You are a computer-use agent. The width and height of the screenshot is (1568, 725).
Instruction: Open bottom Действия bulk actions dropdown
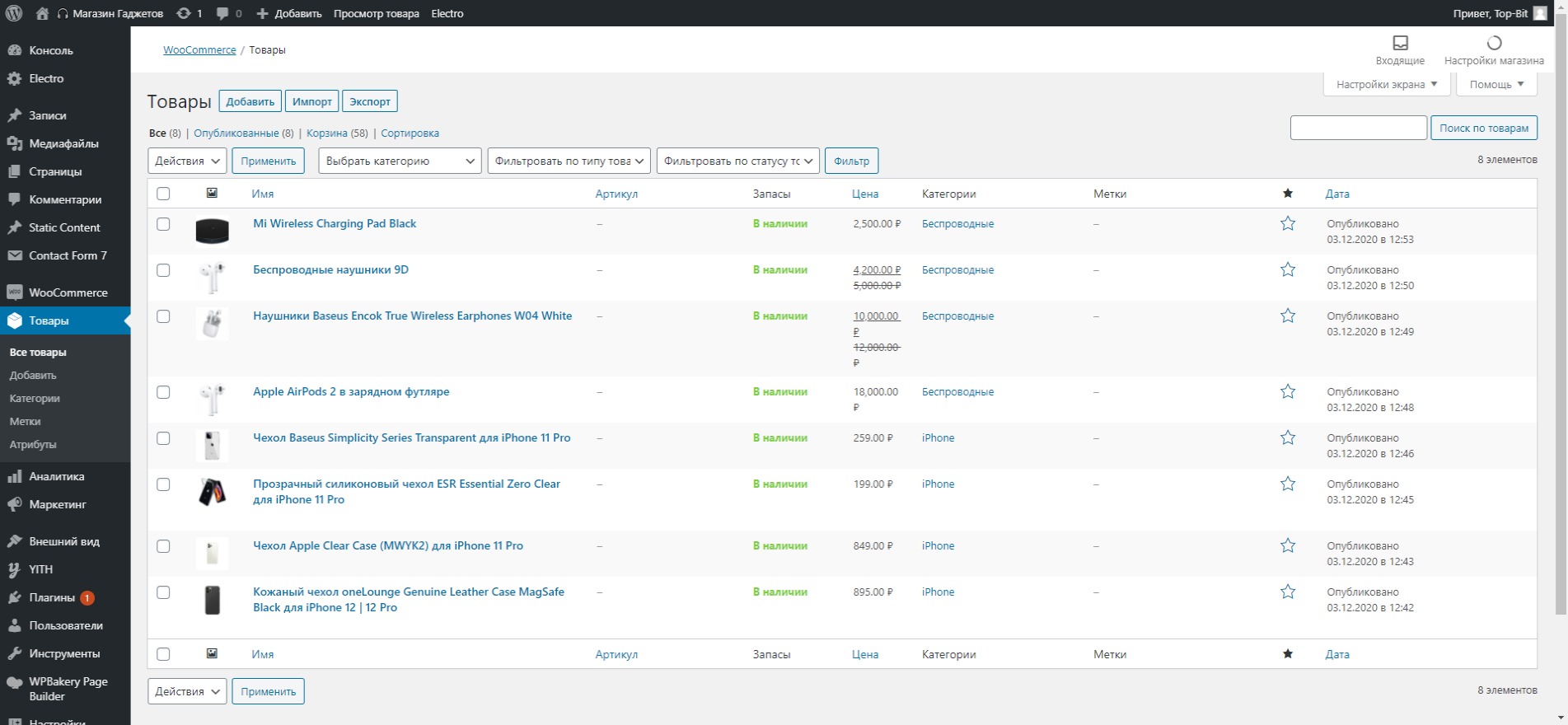[187, 691]
